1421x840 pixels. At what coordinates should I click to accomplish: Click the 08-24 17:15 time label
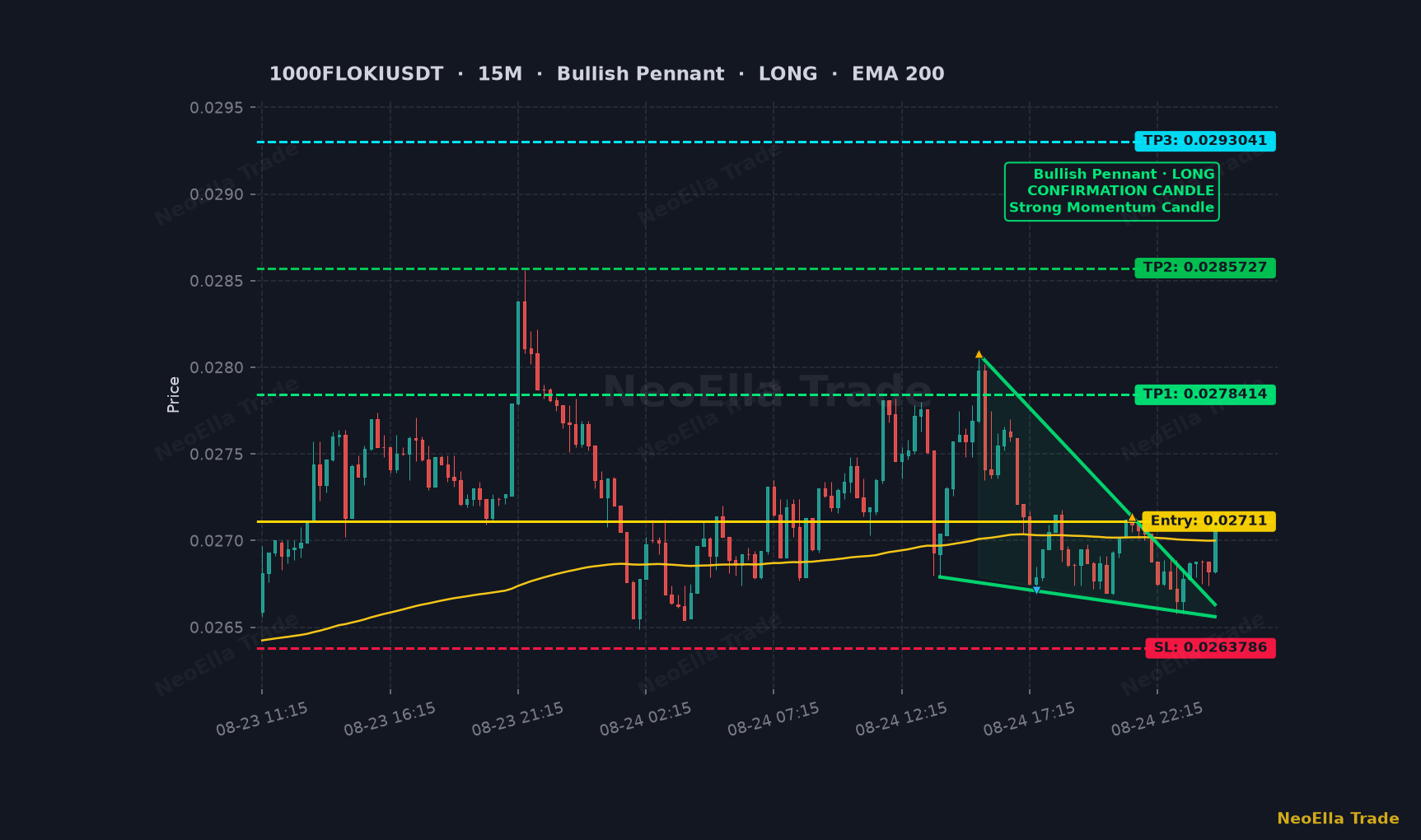(x=1030, y=719)
